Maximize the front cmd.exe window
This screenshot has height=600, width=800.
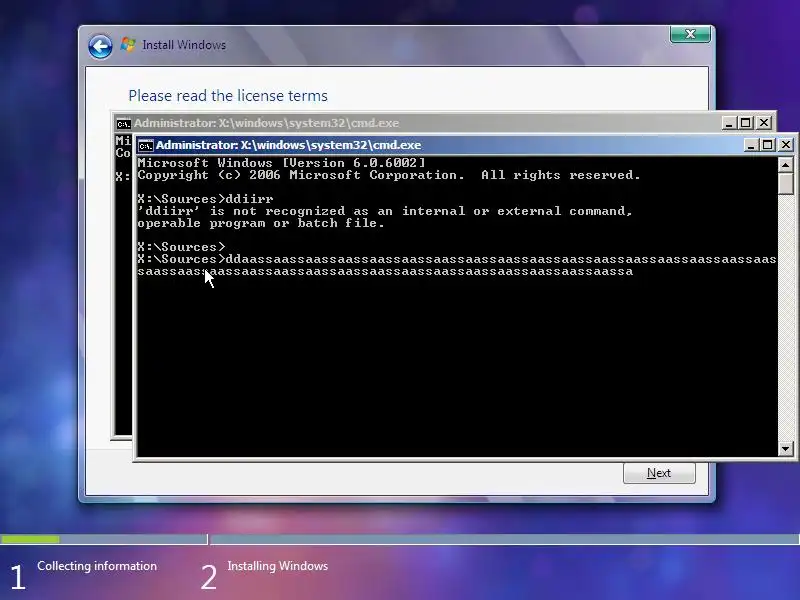tap(767, 145)
